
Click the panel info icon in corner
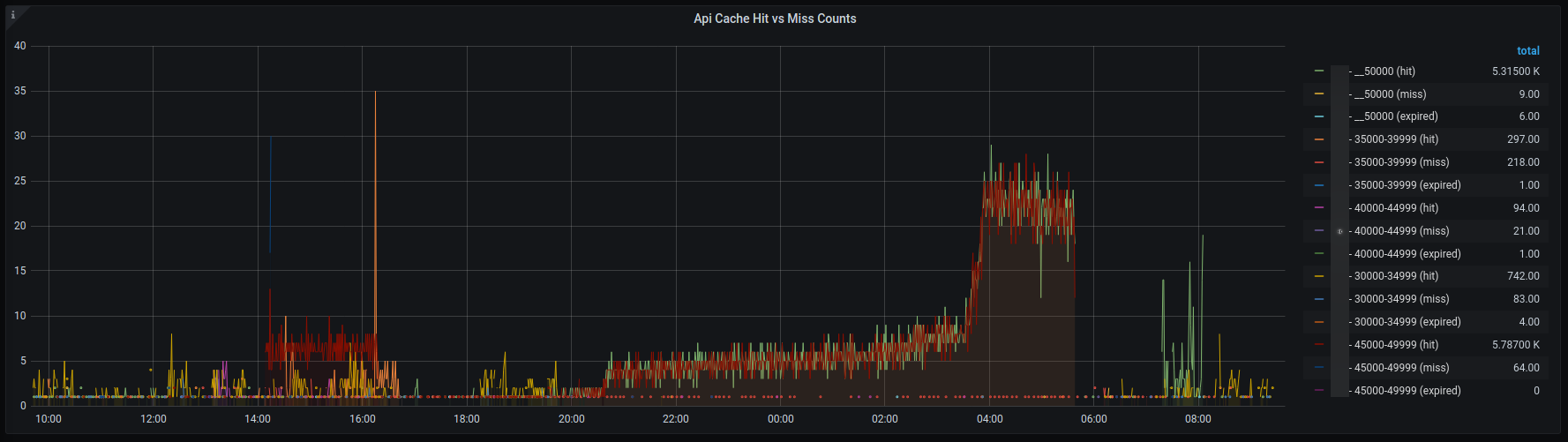click(12, 15)
